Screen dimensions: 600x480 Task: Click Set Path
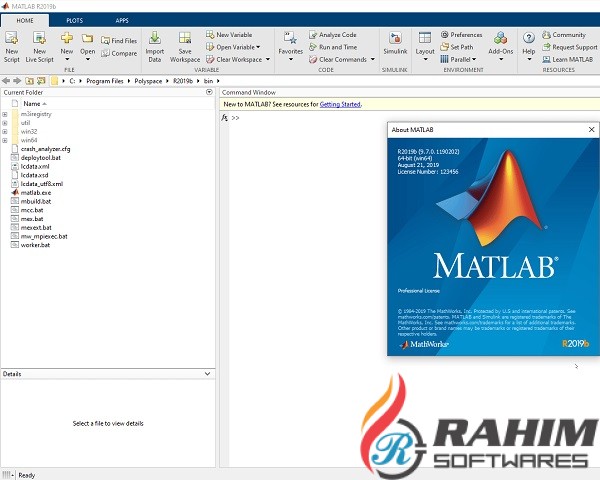[457, 47]
